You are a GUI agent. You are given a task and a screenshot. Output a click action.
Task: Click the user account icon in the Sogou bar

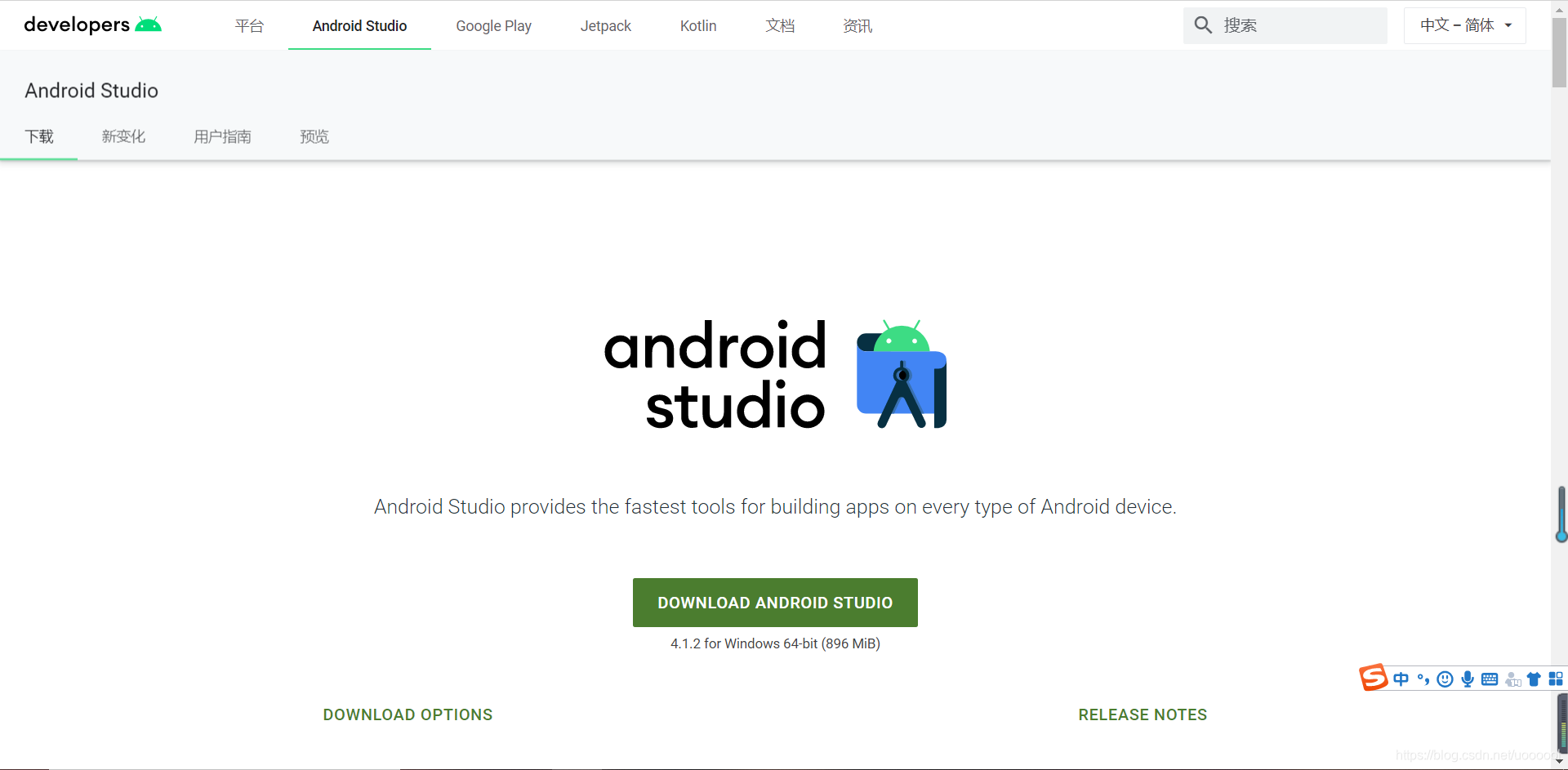[x=1512, y=679]
